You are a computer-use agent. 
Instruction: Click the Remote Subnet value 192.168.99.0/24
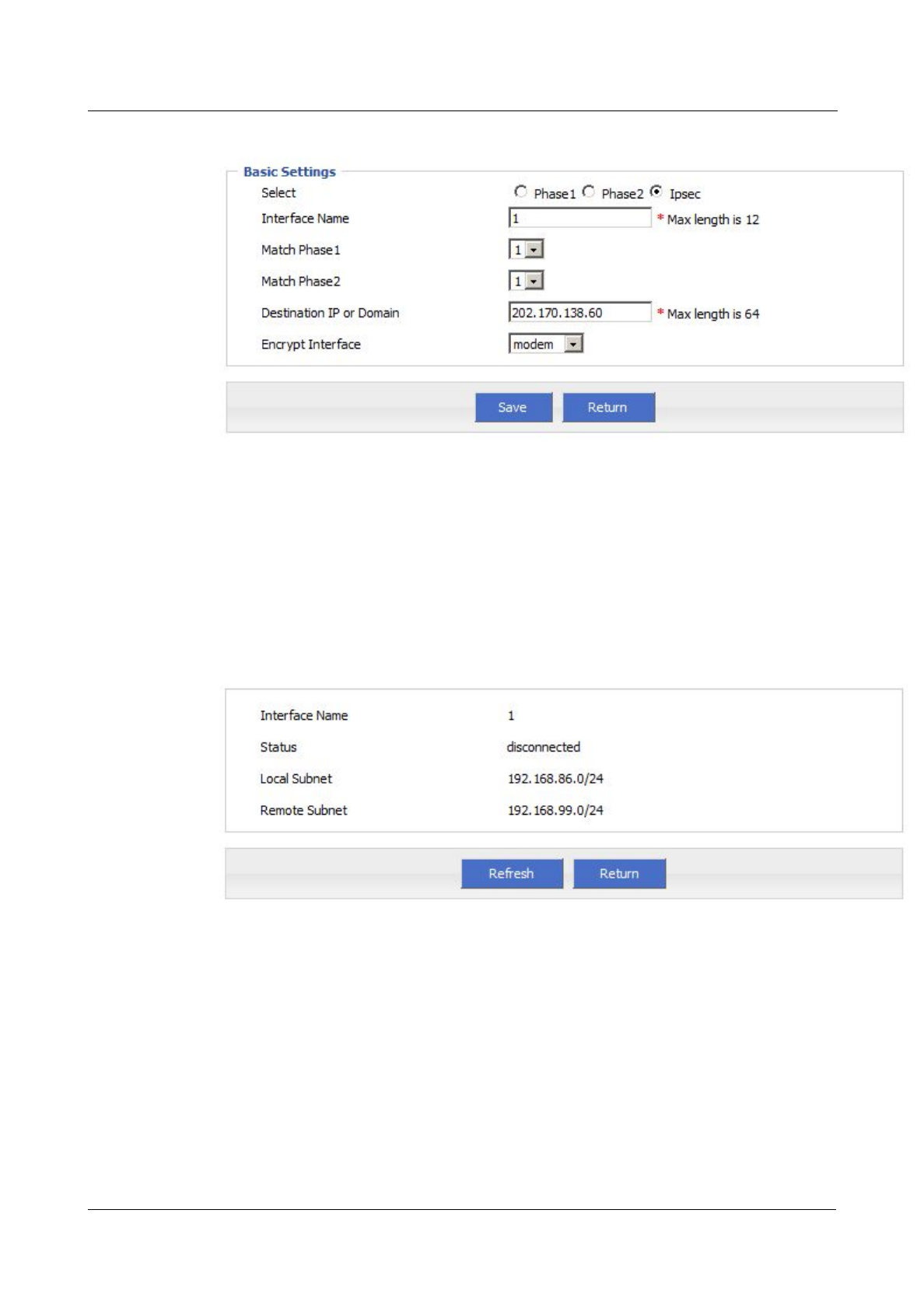pos(555,810)
